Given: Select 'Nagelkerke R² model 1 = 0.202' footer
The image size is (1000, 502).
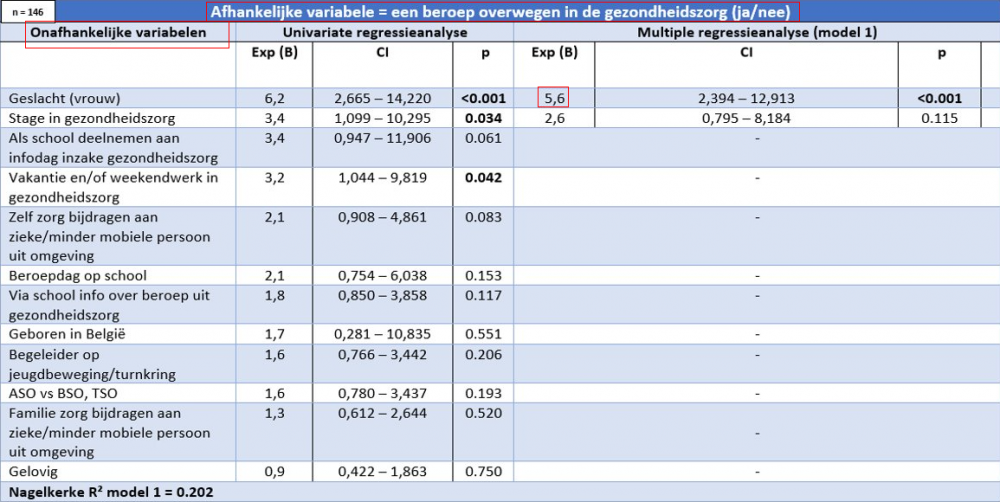Looking at the screenshot, I should [x=110, y=492].
